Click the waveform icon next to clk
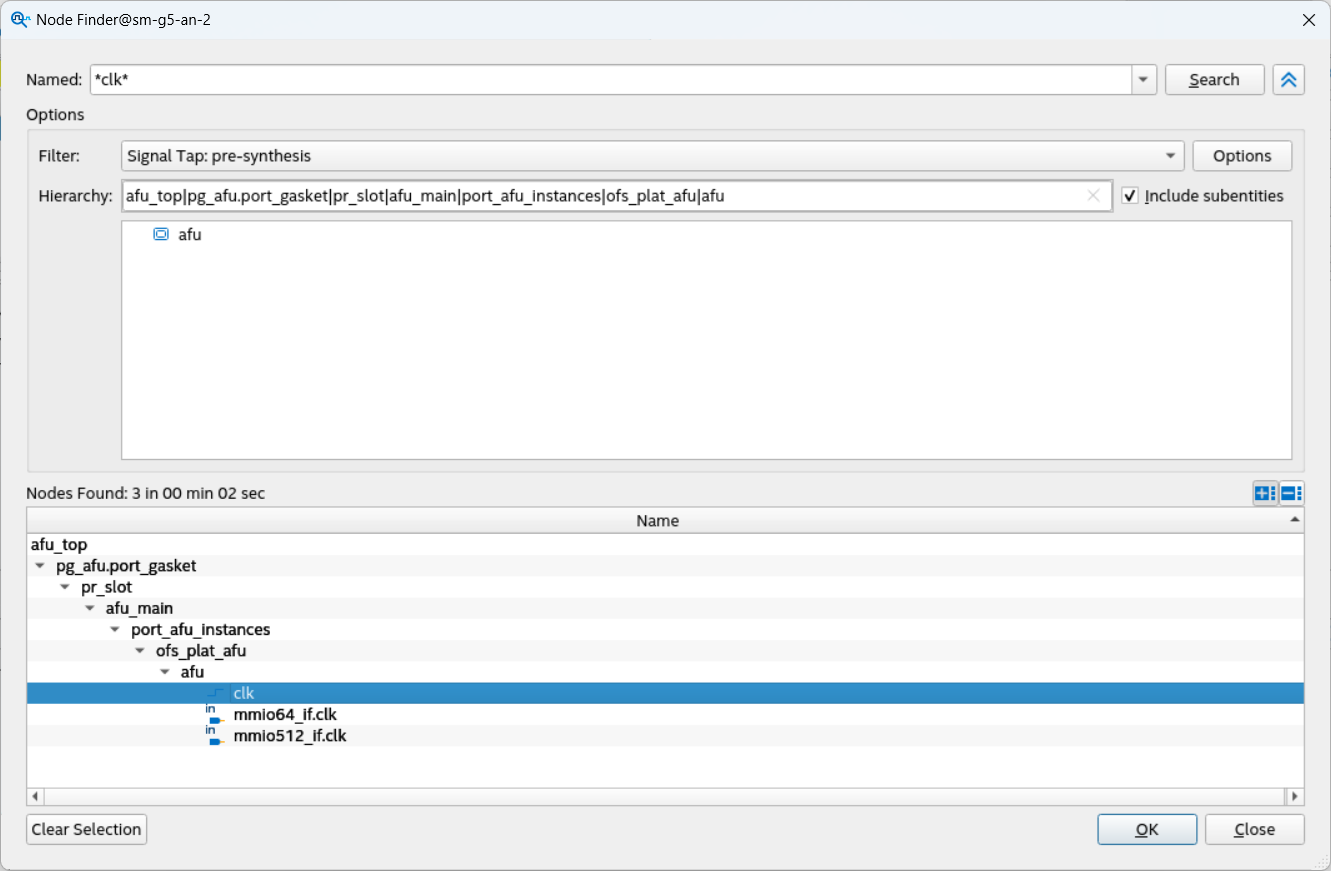The height and width of the screenshot is (871, 1331). pyautogui.click(x=216, y=692)
